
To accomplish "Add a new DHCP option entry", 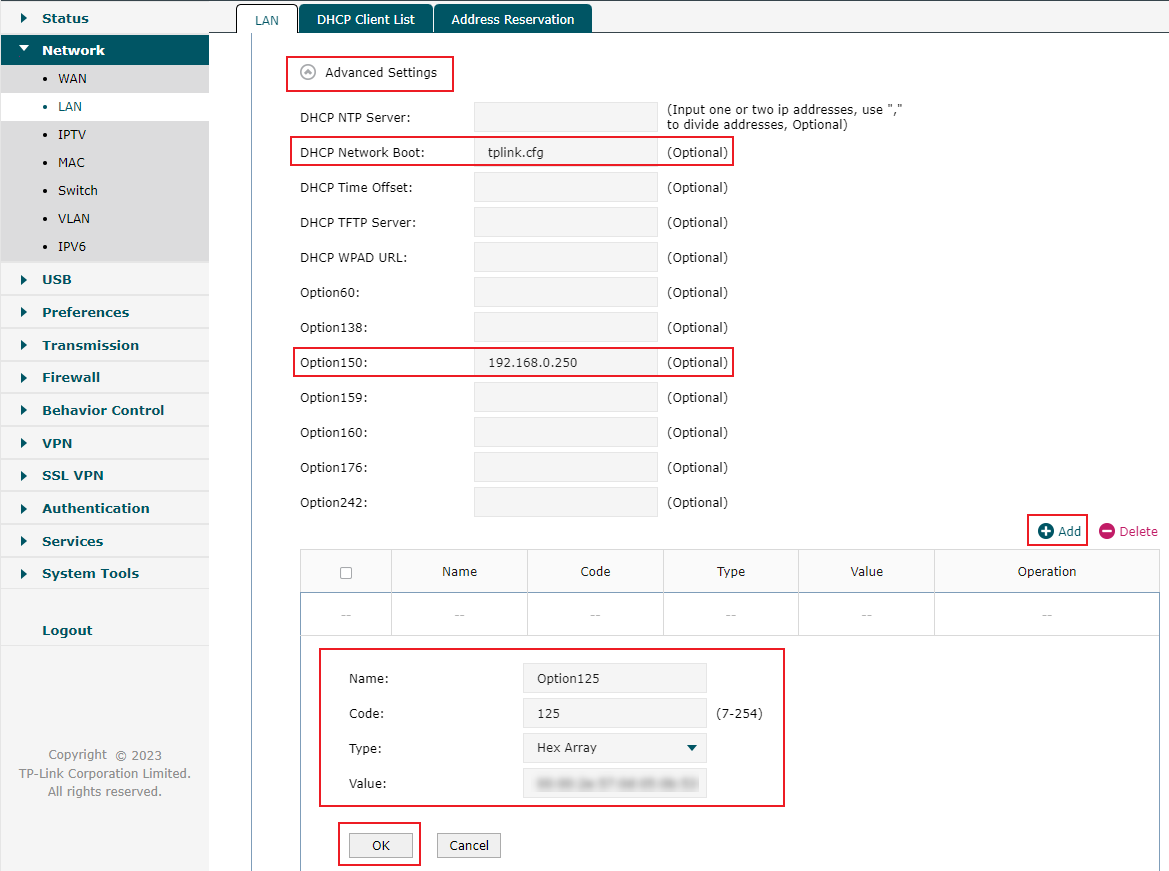I will click(x=1057, y=531).
